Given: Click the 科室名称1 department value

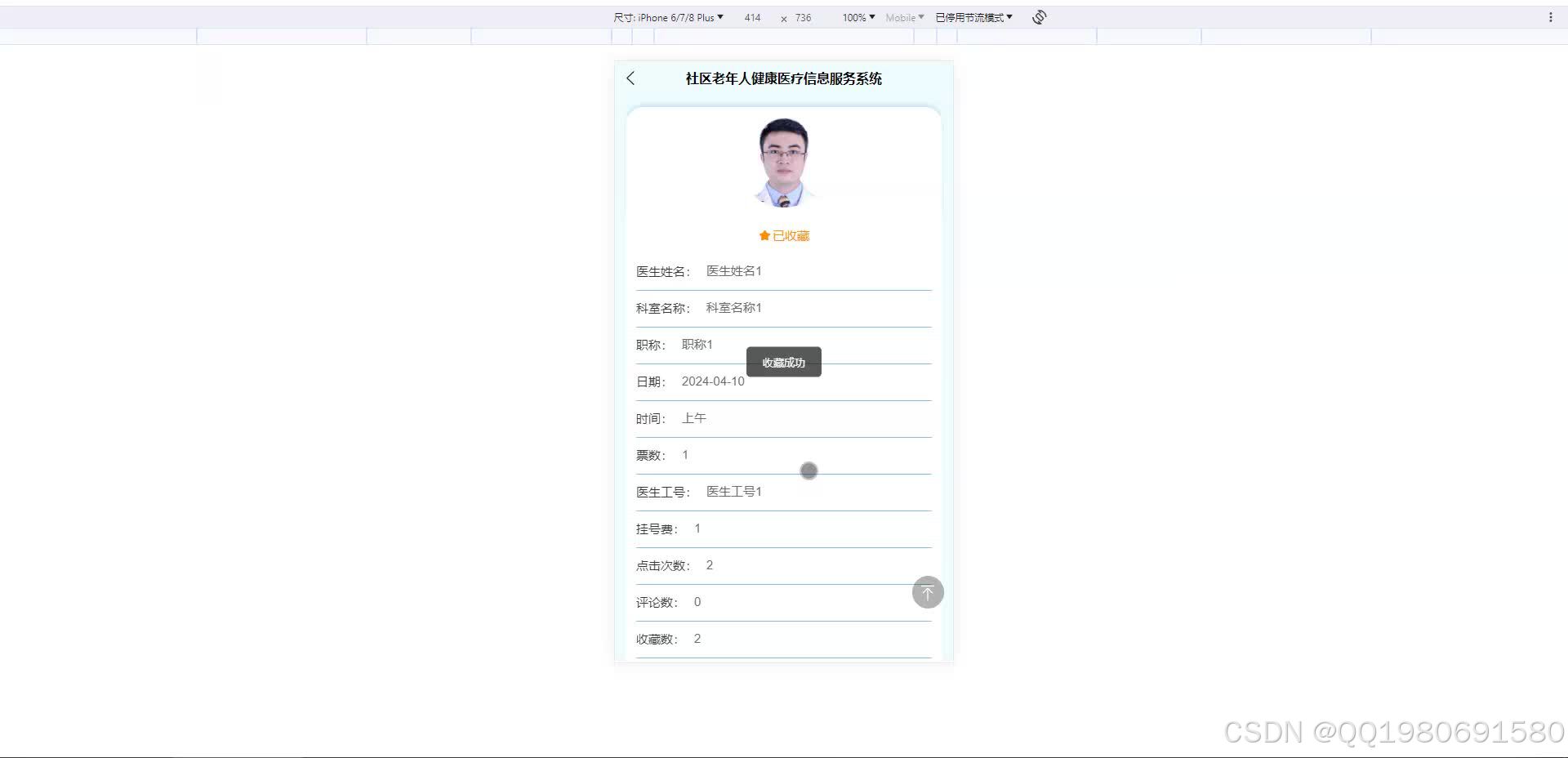Looking at the screenshot, I should click(x=733, y=307).
